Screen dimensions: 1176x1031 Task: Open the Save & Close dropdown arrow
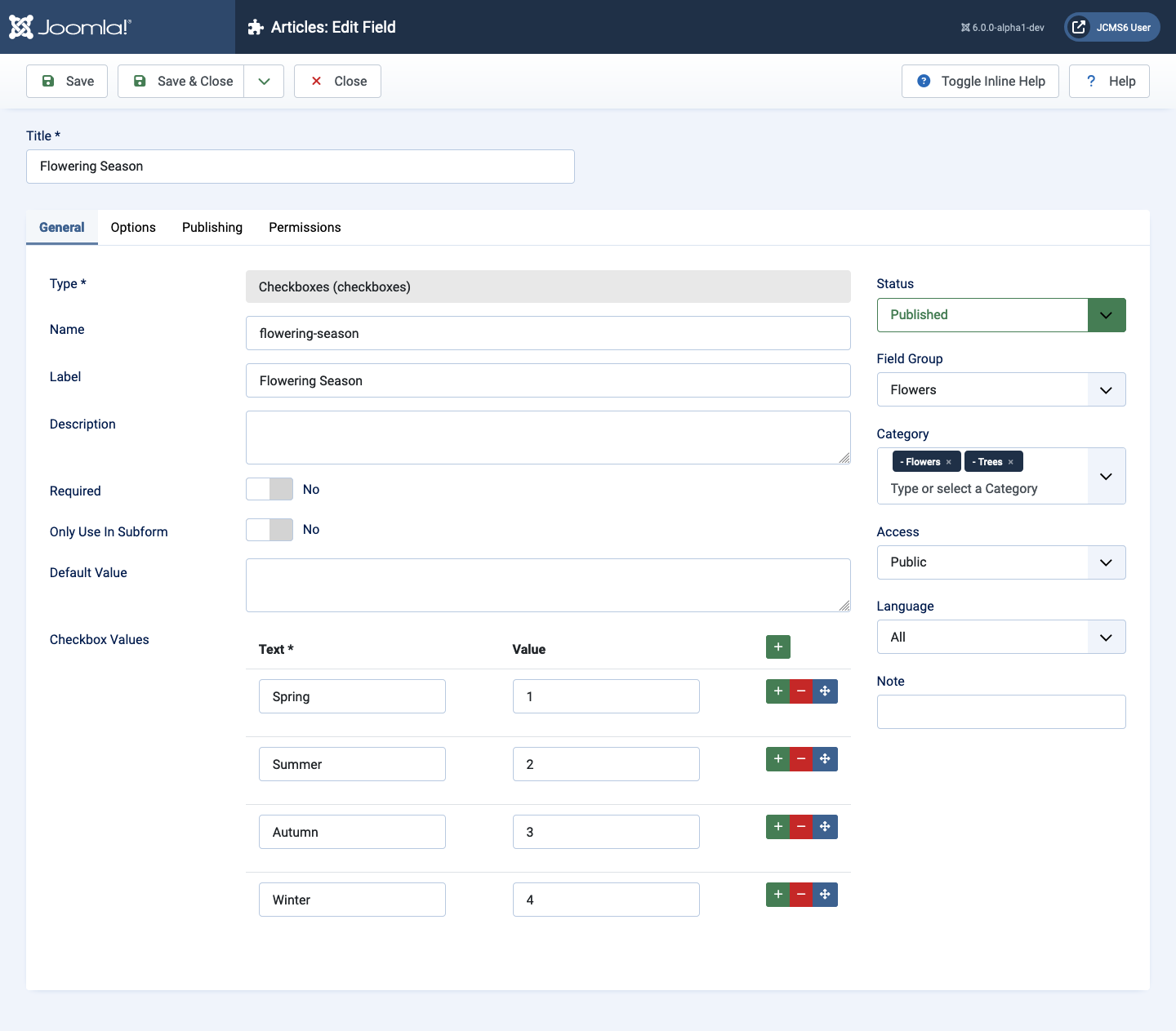point(264,81)
